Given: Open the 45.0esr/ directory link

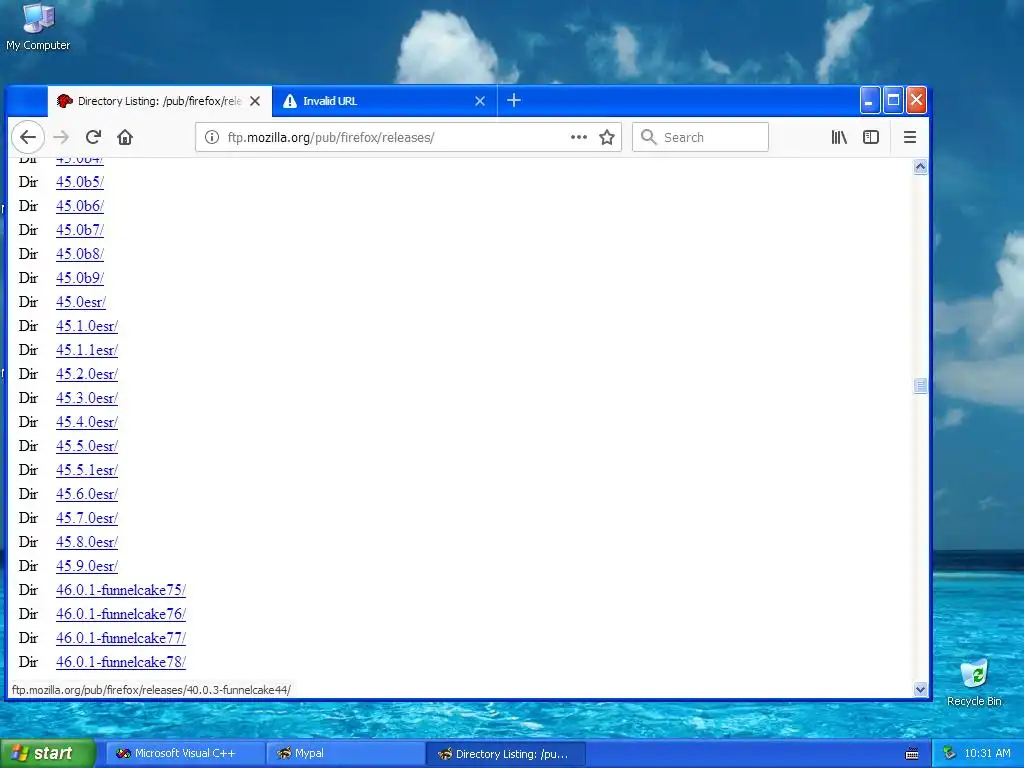Looking at the screenshot, I should 81,302.
